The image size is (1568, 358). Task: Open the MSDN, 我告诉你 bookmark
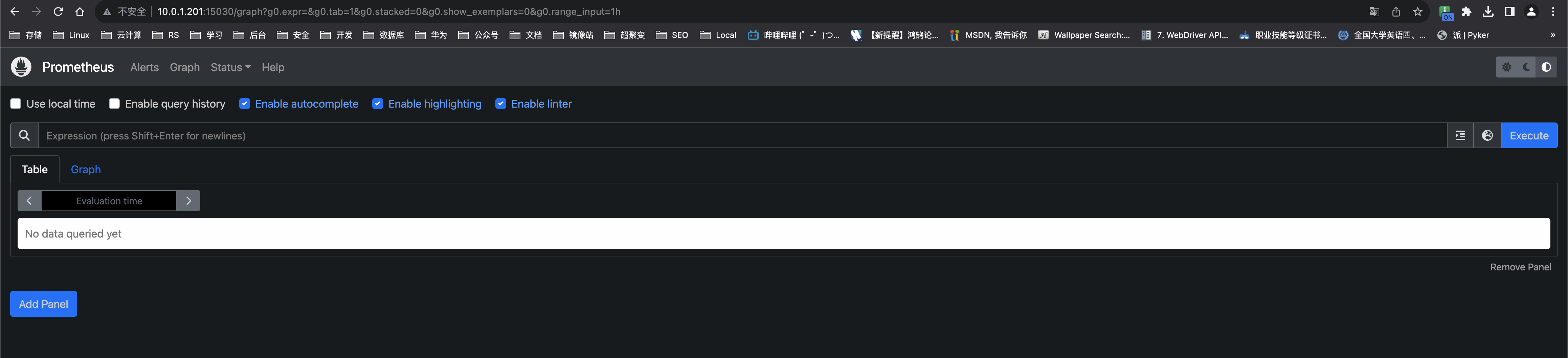(988, 35)
